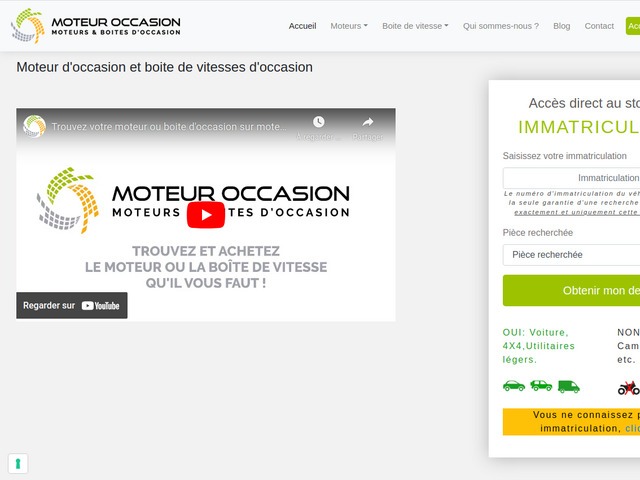Image resolution: width=640 pixels, height=480 pixels.
Task: Click 'Regarder sur YouTube' button
Action: (72, 305)
